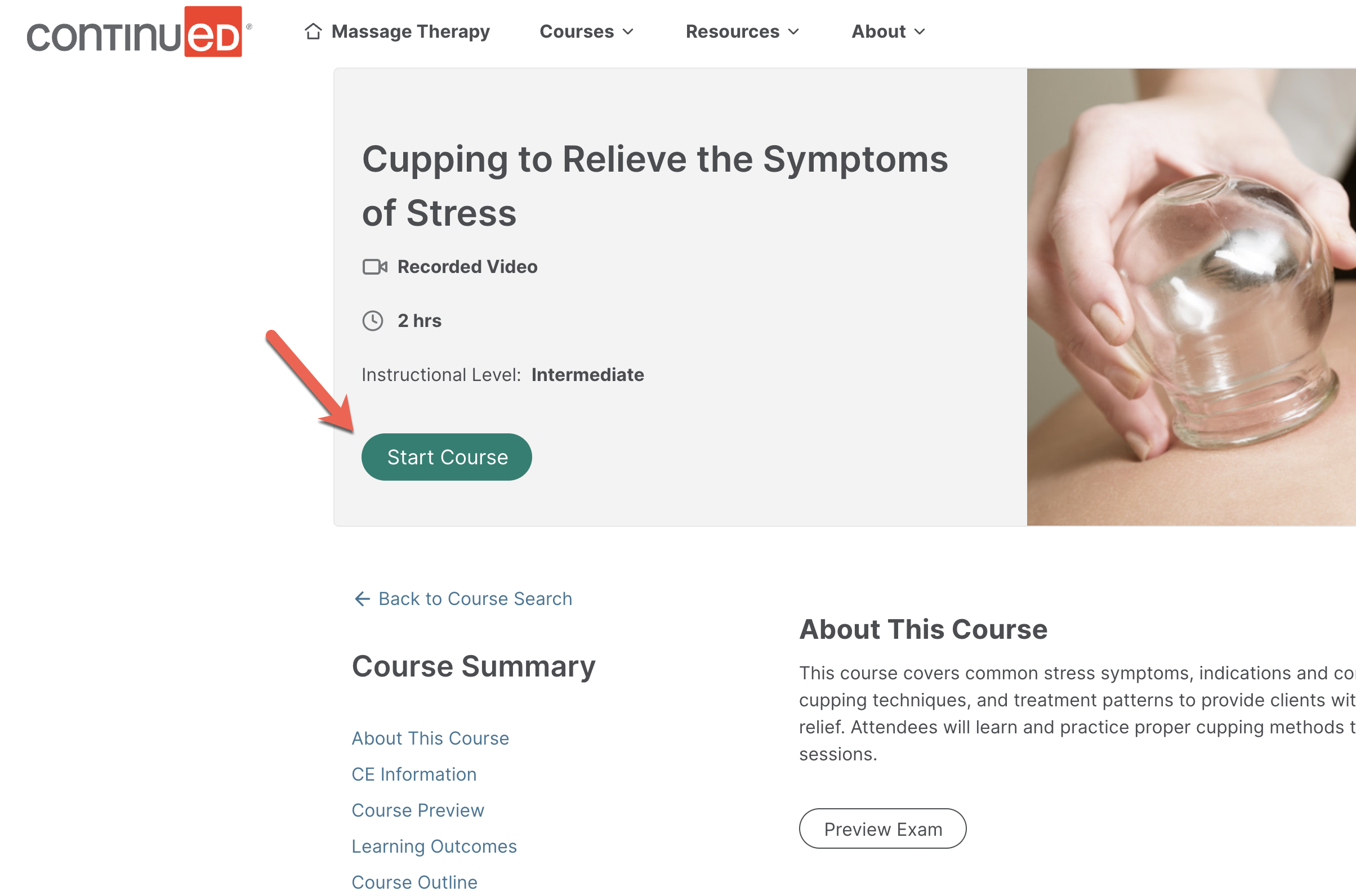The width and height of the screenshot is (1356, 896).
Task: Click the clock icon showing course duration
Action: (x=372, y=321)
